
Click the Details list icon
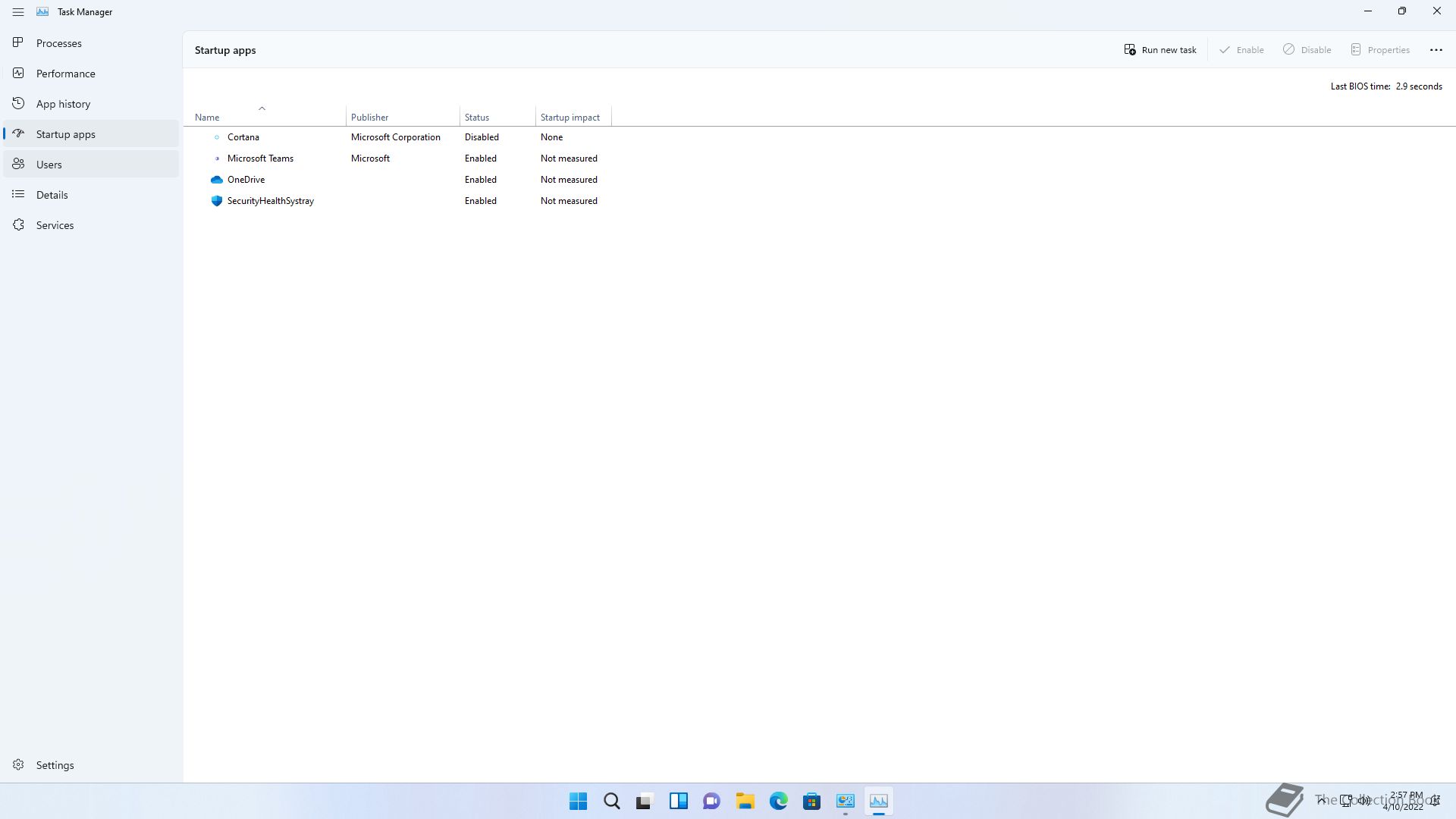[x=18, y=194]
